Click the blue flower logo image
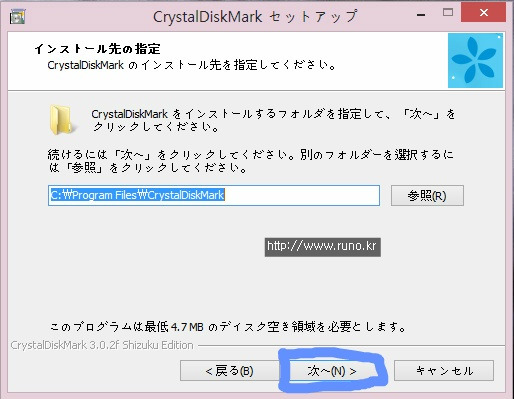The image size is (514, 399). click(475, 60)
